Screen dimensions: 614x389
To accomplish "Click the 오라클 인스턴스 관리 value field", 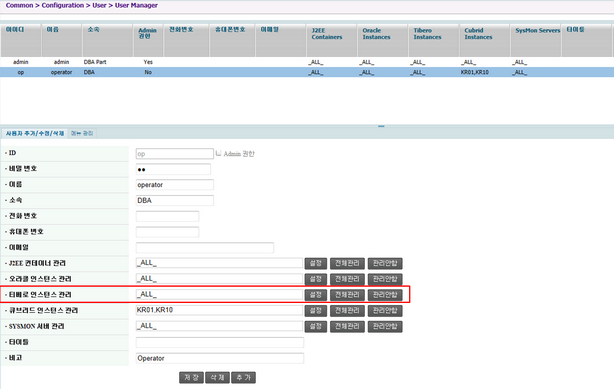I will click(219, 279).
